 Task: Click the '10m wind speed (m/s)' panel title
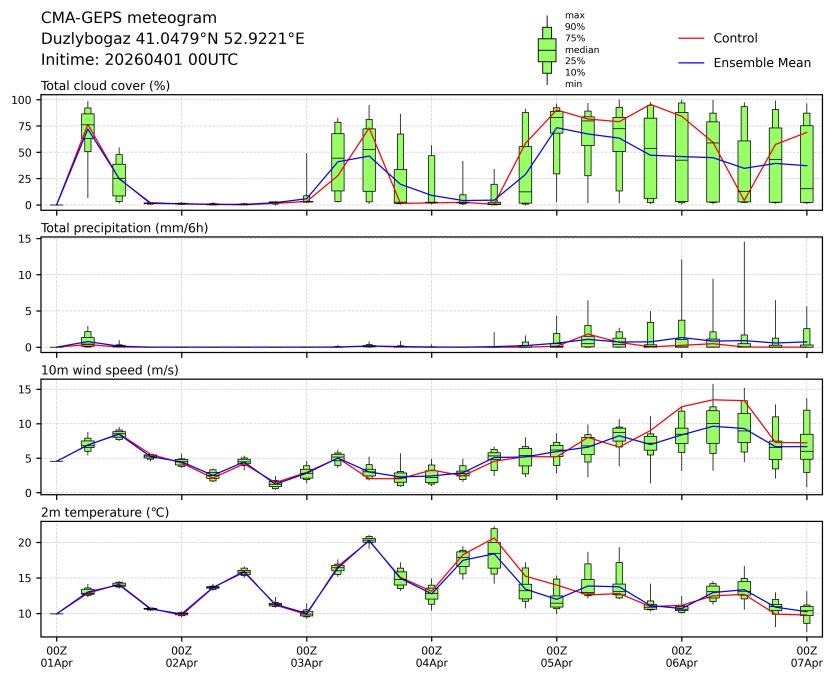coord(110,370)
